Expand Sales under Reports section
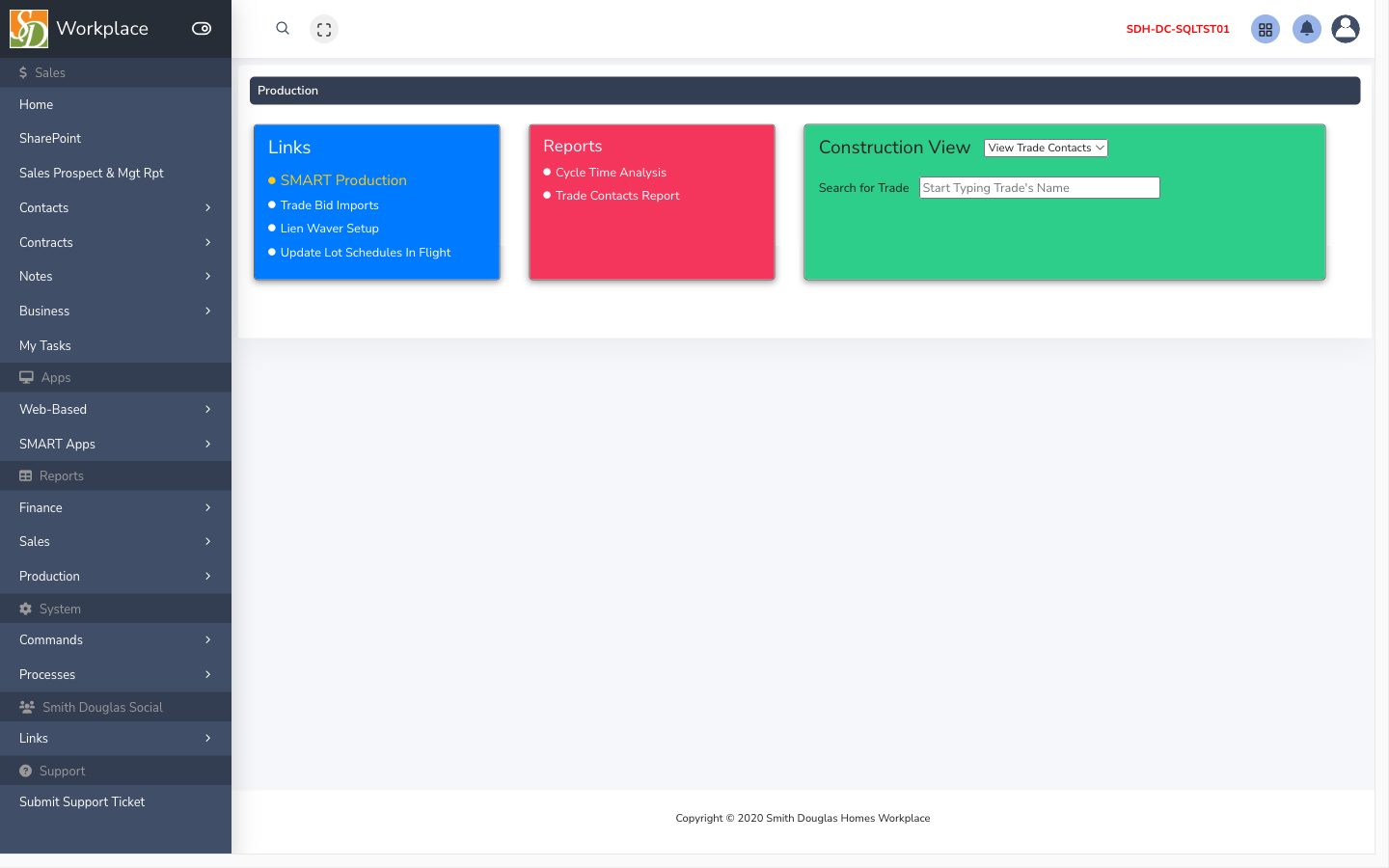 click(116, 542)
